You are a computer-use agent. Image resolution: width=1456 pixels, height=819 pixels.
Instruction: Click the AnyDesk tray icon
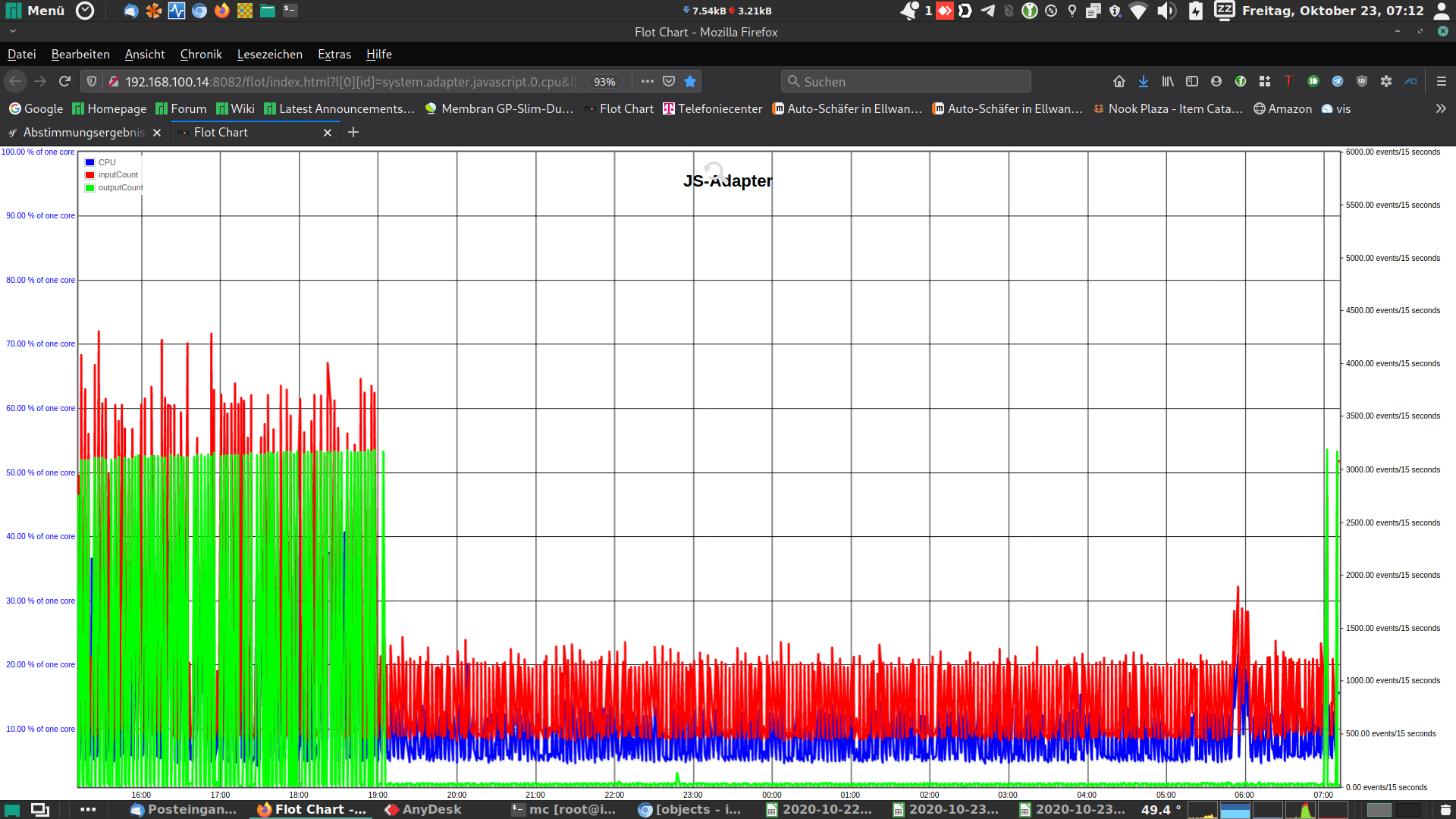point(945,11)
